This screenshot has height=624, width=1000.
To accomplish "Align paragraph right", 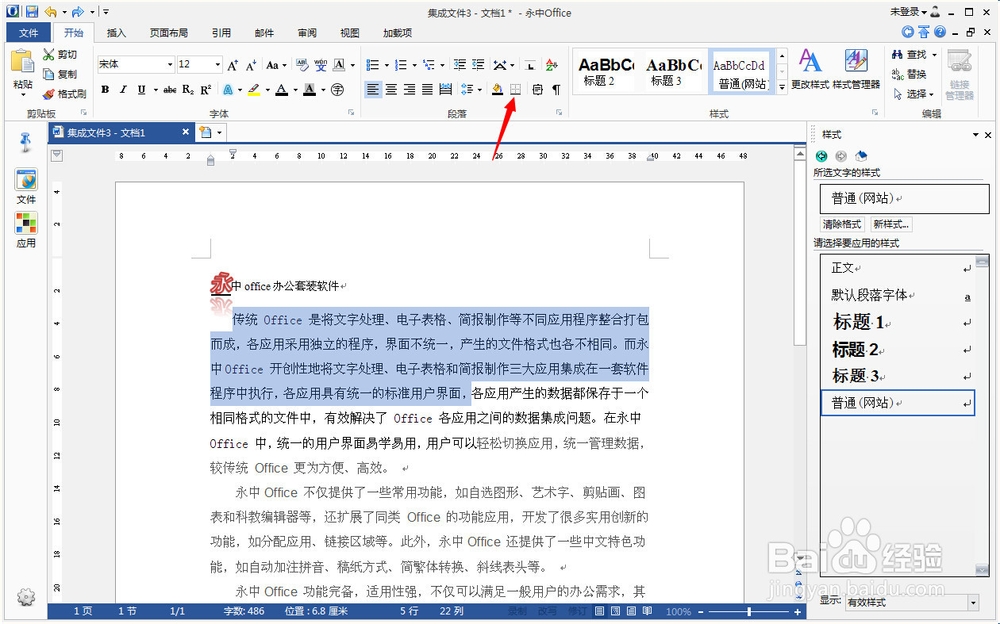I will [x=409, y=89].
